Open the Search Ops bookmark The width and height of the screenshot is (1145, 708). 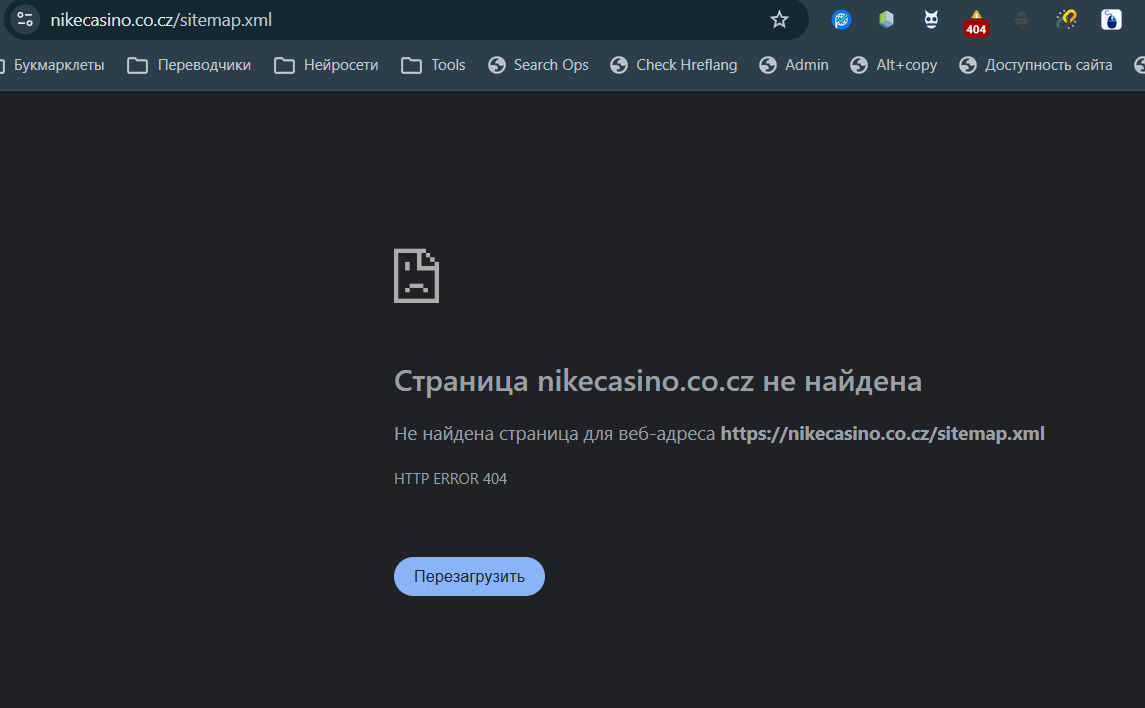[x=538, y=65]
